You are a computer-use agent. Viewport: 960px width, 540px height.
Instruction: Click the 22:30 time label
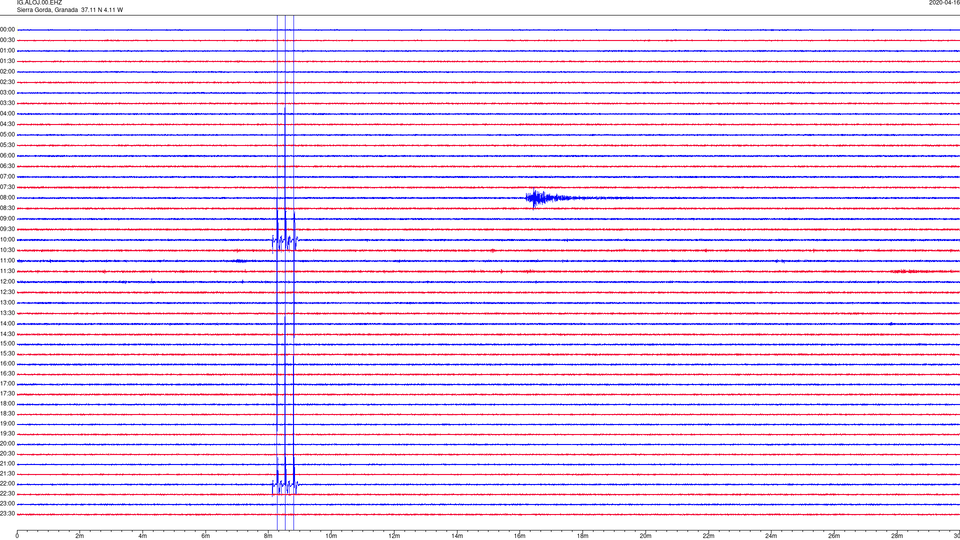point(7,493)
